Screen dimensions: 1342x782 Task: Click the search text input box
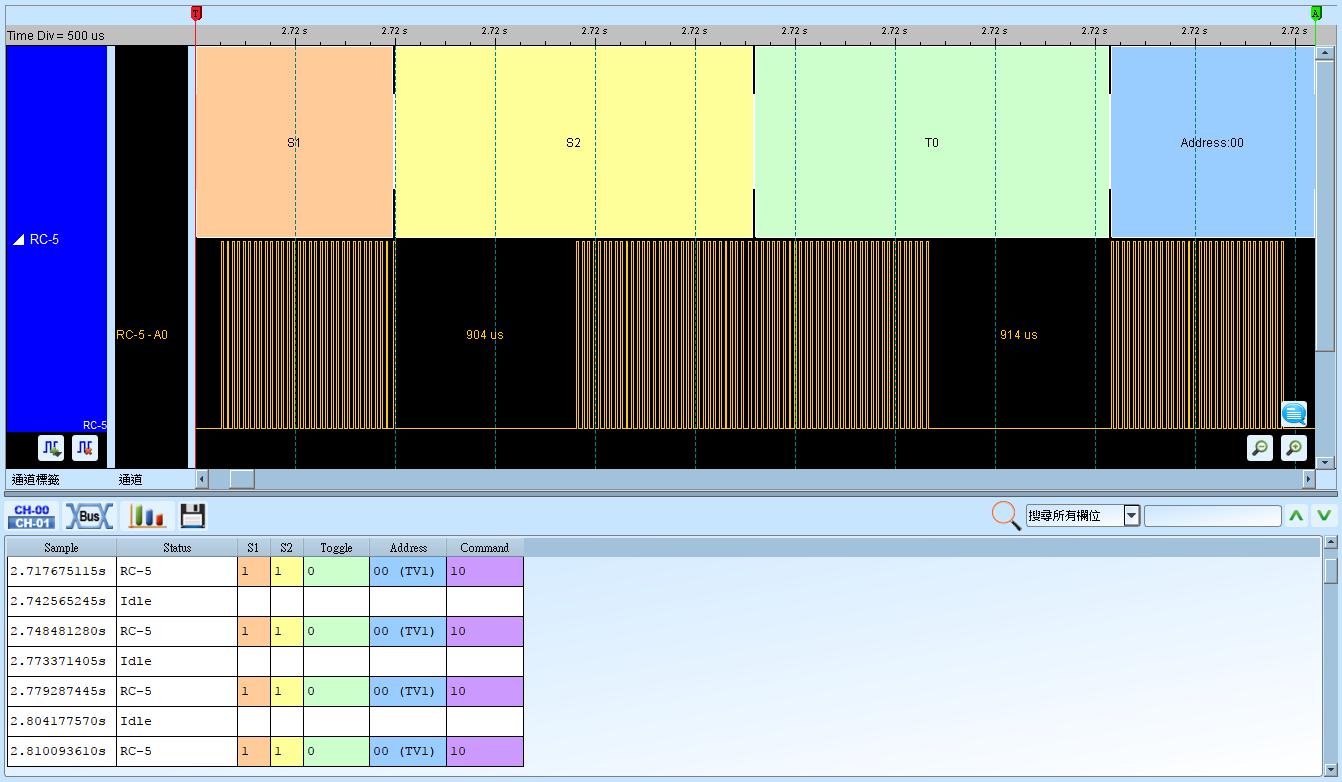(1212, 516)
